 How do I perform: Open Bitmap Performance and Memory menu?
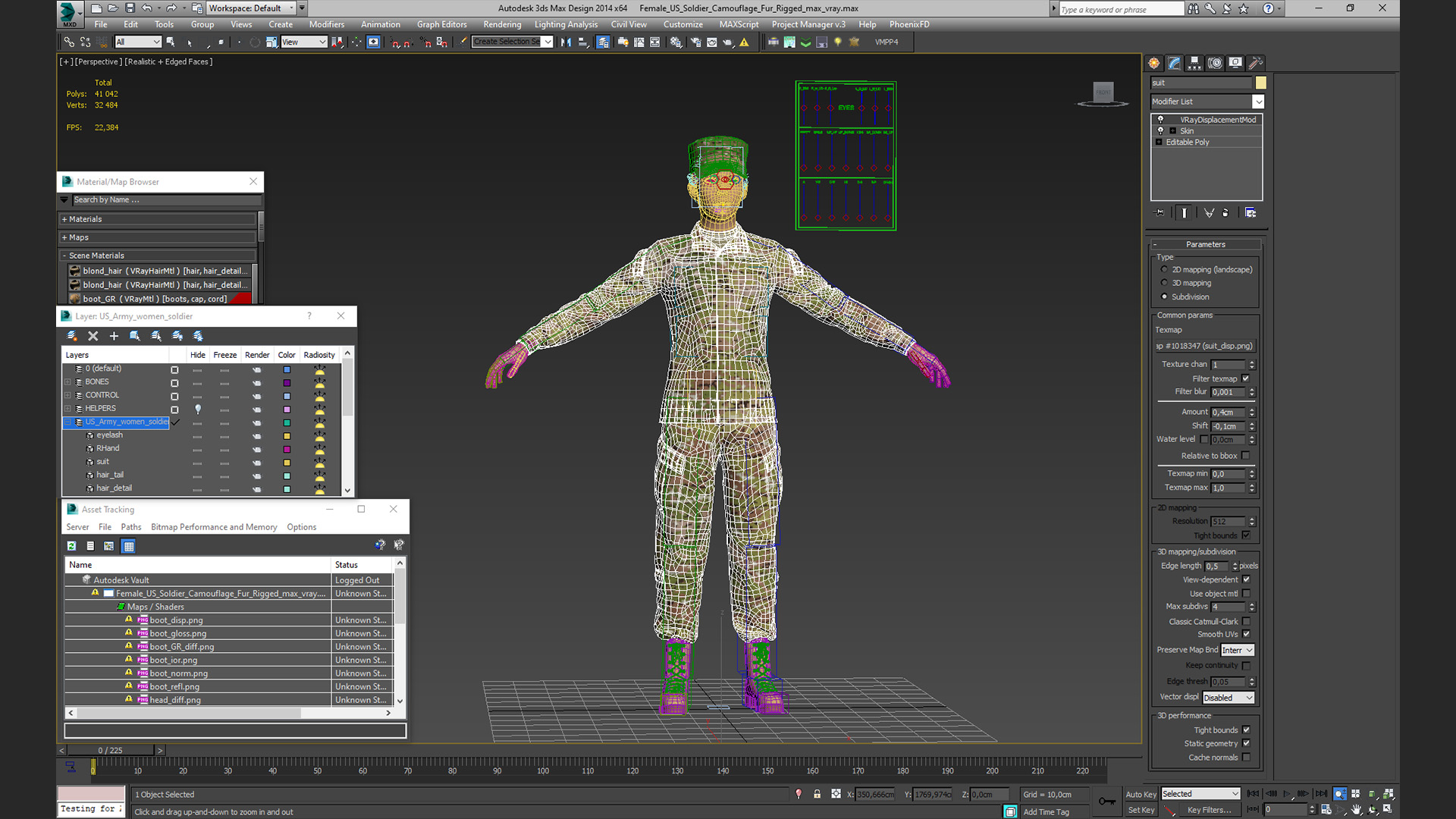click(x=214, y=527)
